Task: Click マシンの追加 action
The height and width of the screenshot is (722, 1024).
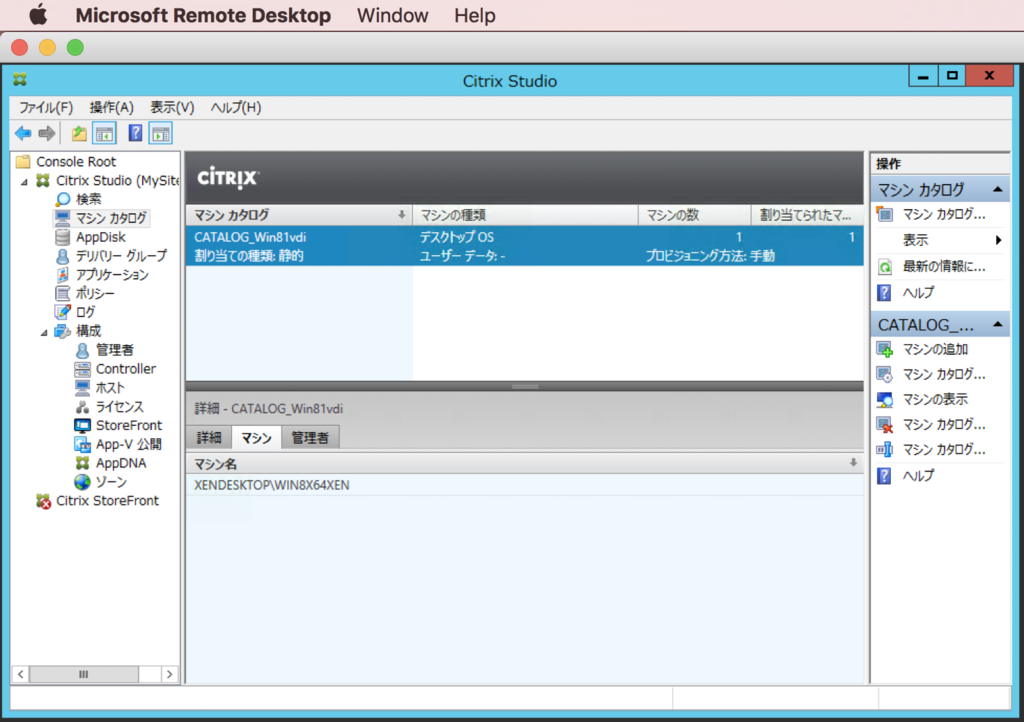Action: pos(935,349)
